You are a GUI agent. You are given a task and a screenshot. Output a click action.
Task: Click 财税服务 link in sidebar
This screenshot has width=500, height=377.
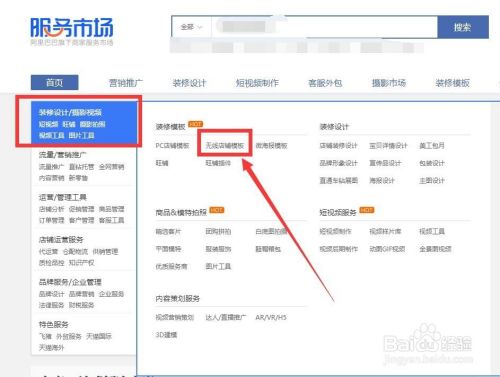pyautogui.click(x=81, y=305)
